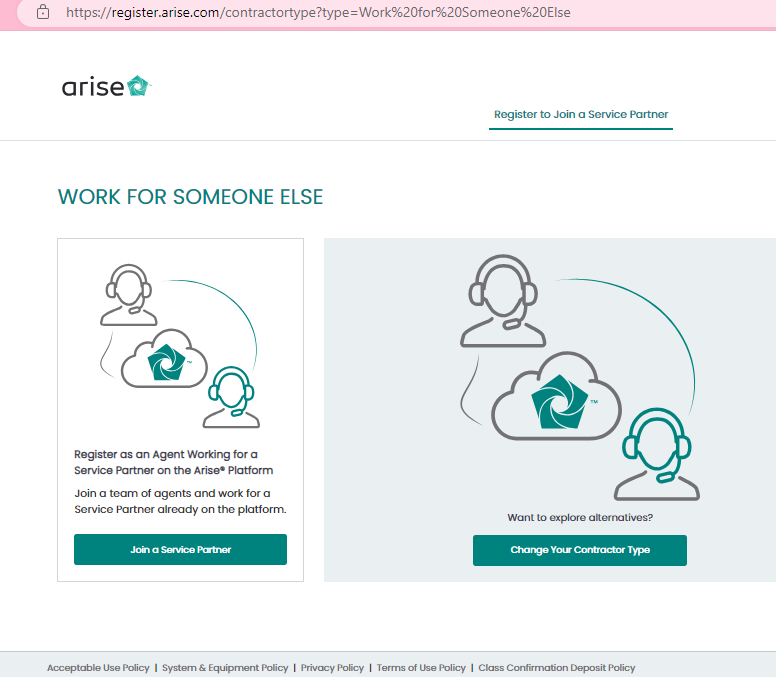
Task: Open the Acceptable Use Policy link
Action: click(98, 668)
